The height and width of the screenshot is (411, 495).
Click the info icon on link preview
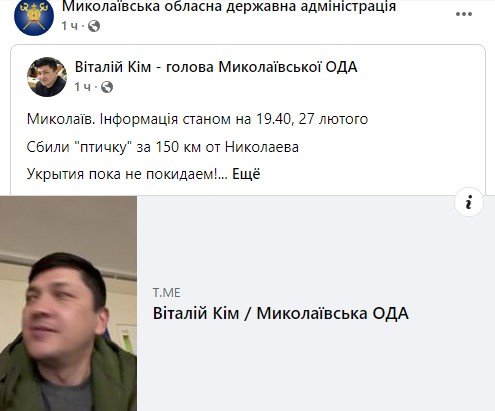click(469, 202)
